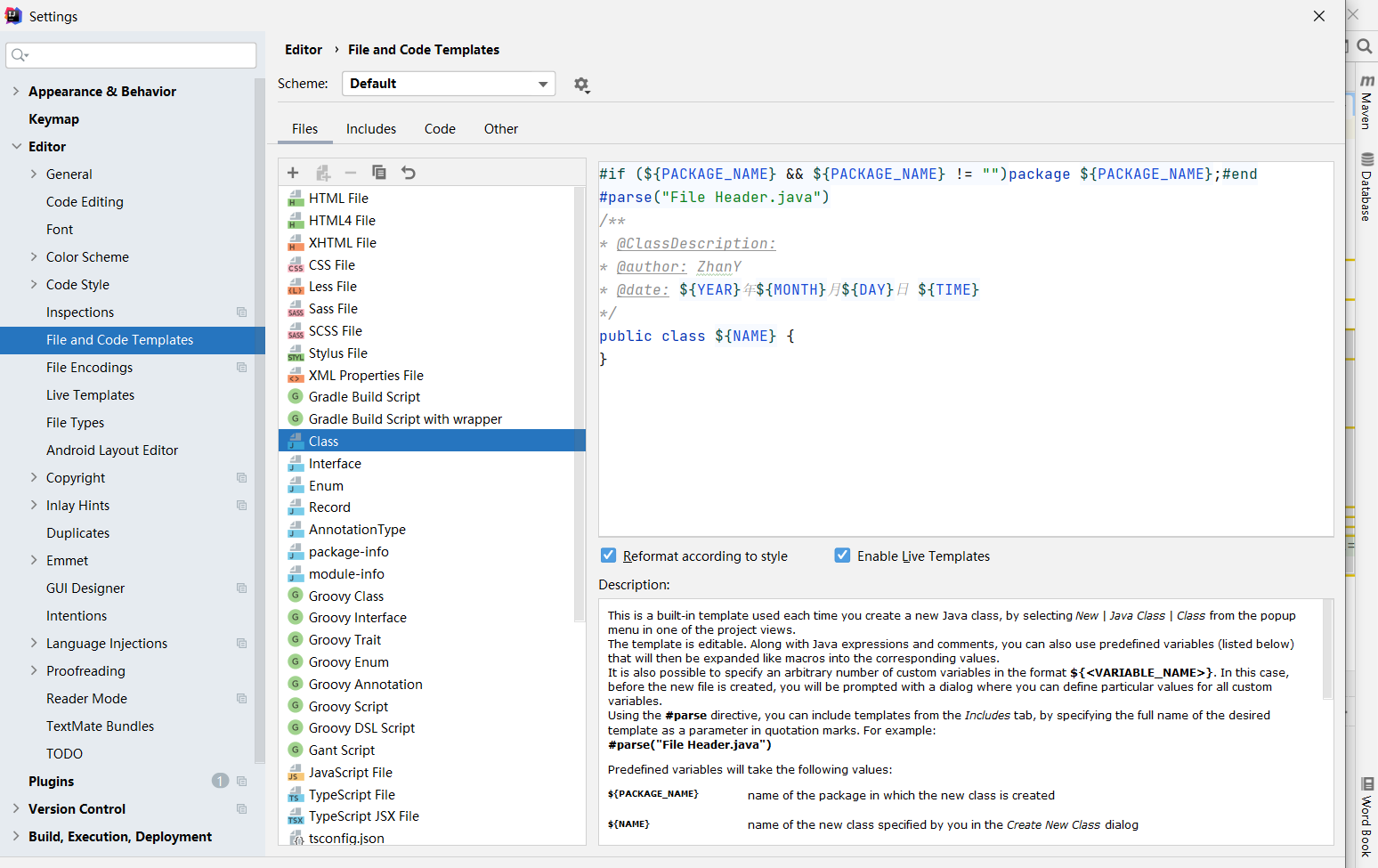Viewport: 1378px width, 868px height.
Task: Click the JavaScript File template icon
Action: pyautogui.click(x=296, y=773)
